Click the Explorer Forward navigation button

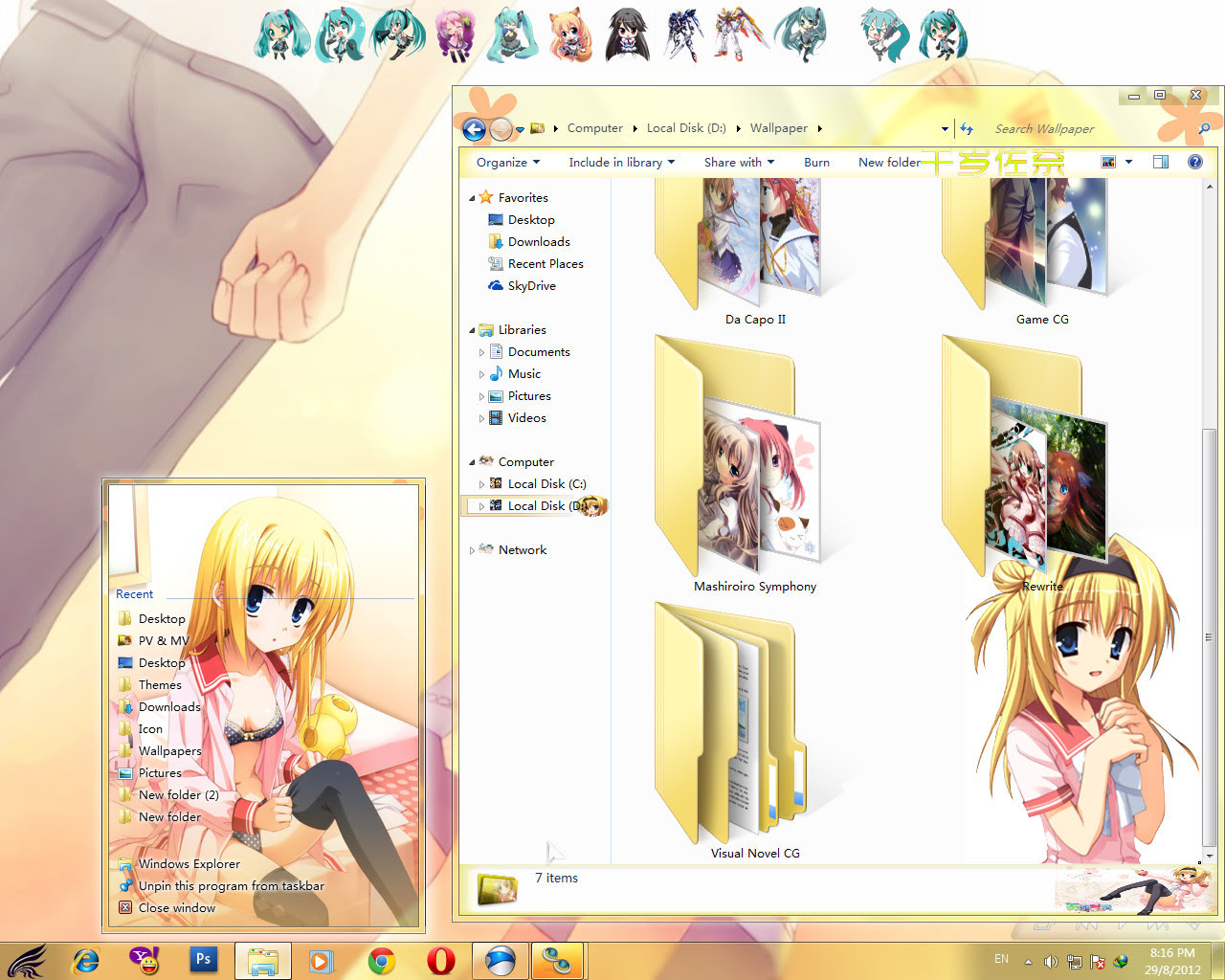point(501,129)
